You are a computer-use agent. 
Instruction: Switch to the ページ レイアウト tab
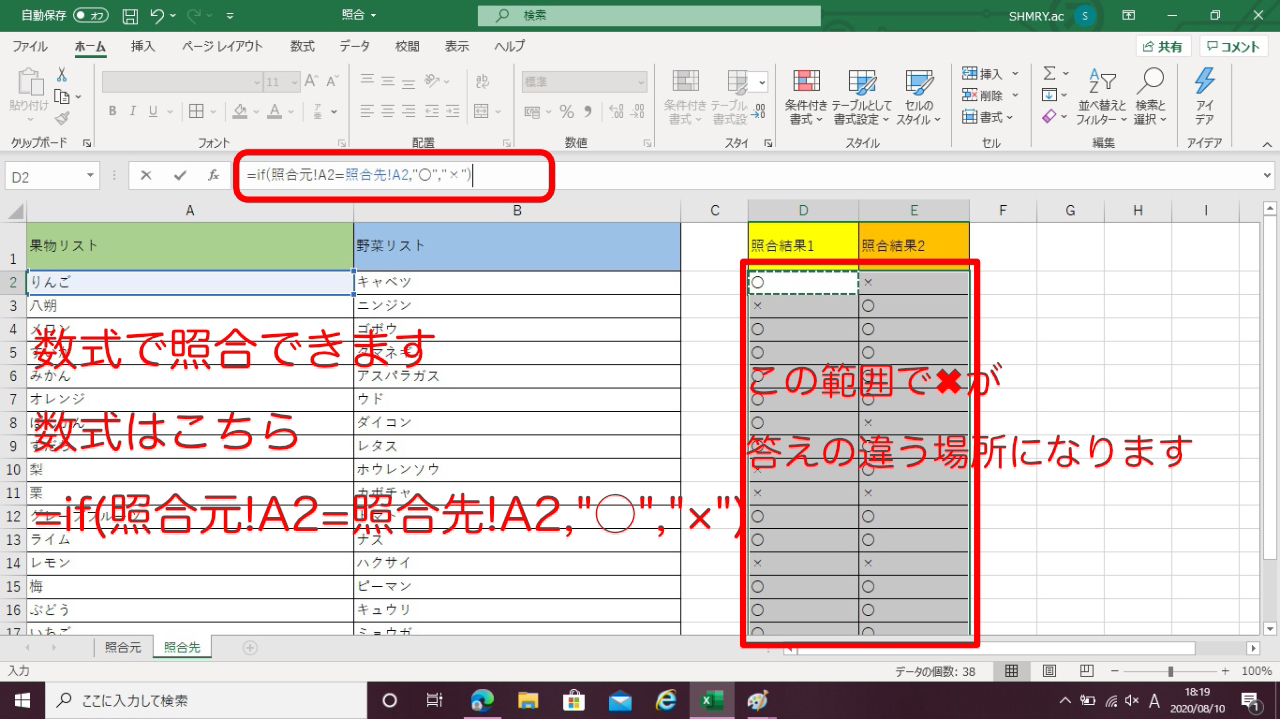tap(223, 46)
